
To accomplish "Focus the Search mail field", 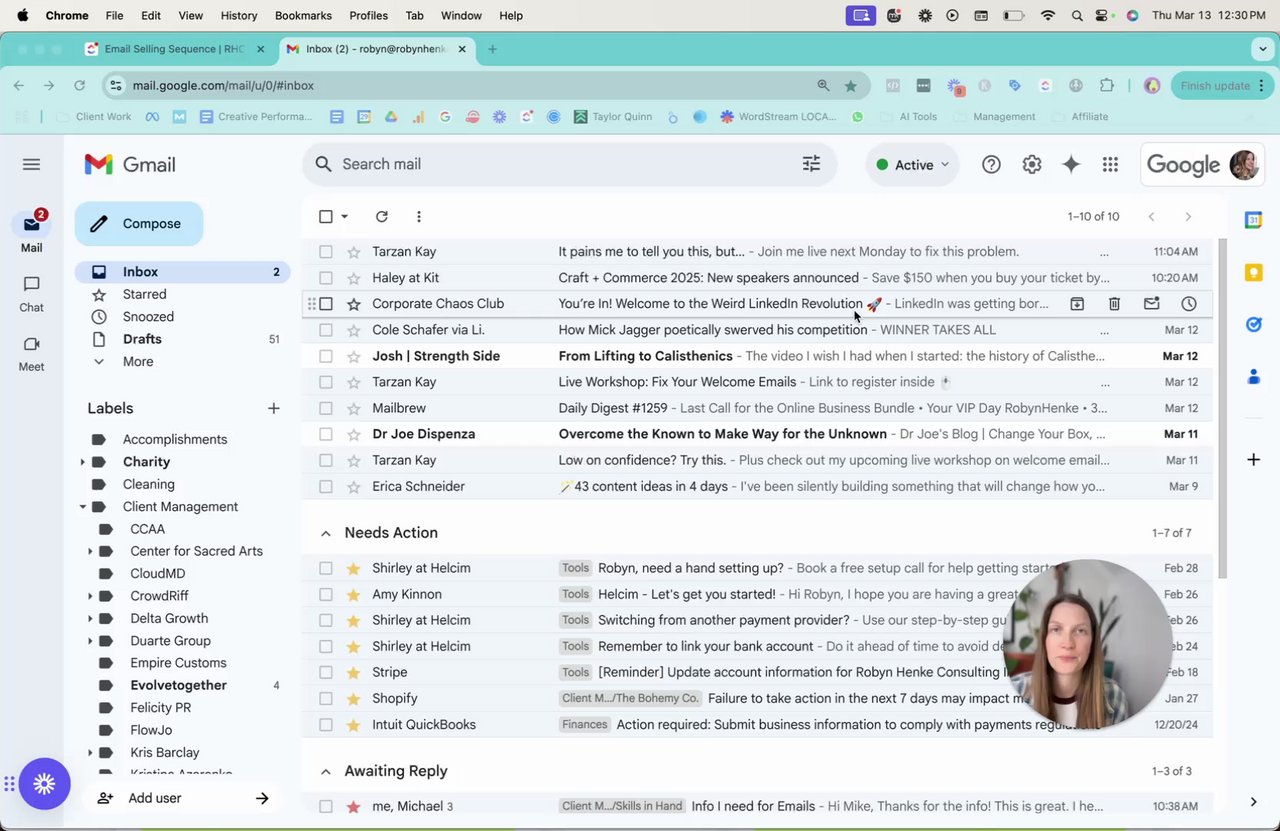I will pyautogui.click(x=569, y=164).
